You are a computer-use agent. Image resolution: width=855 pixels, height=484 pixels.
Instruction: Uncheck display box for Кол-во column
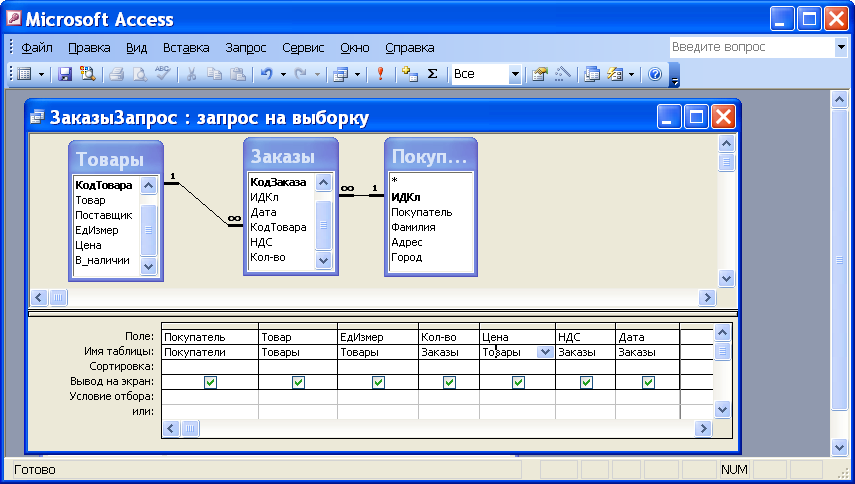coord(449,382)
